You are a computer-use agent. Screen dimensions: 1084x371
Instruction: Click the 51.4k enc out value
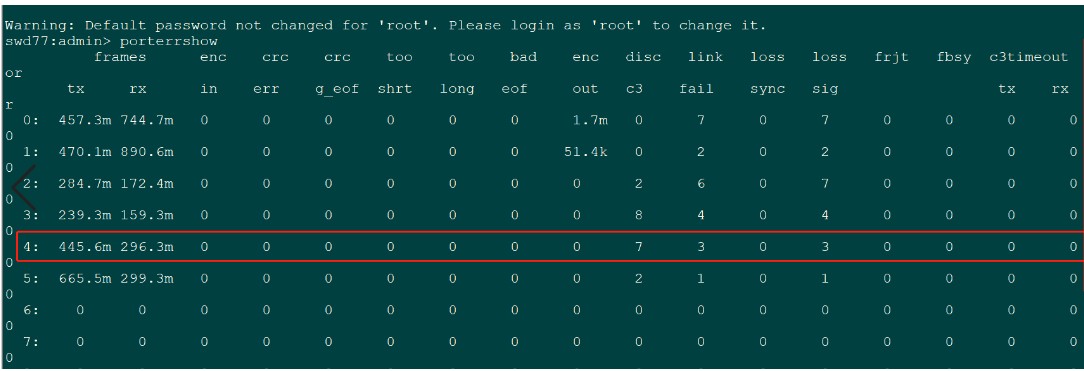[x=586, y=152]
